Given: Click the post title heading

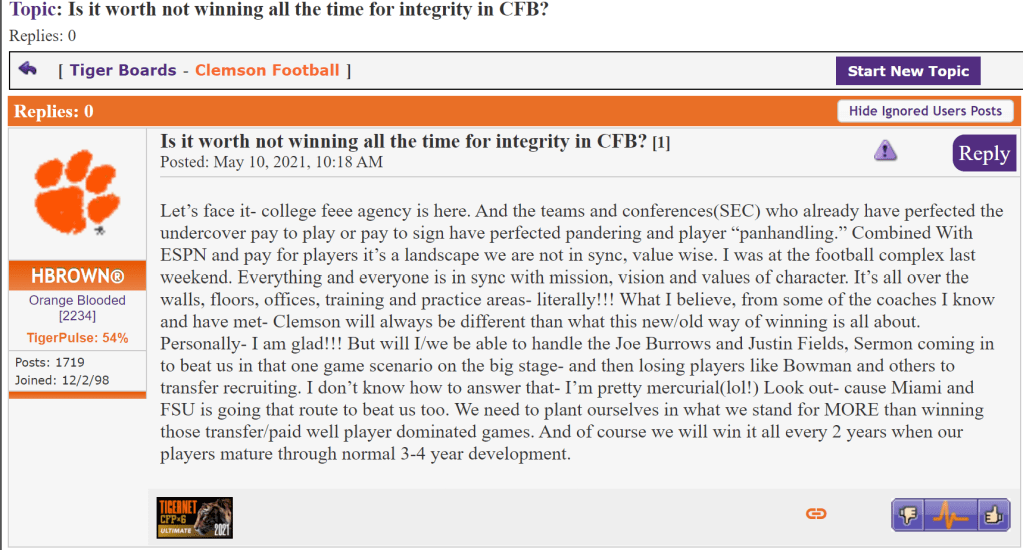Looking at the screenshot, I should point(404,141).
